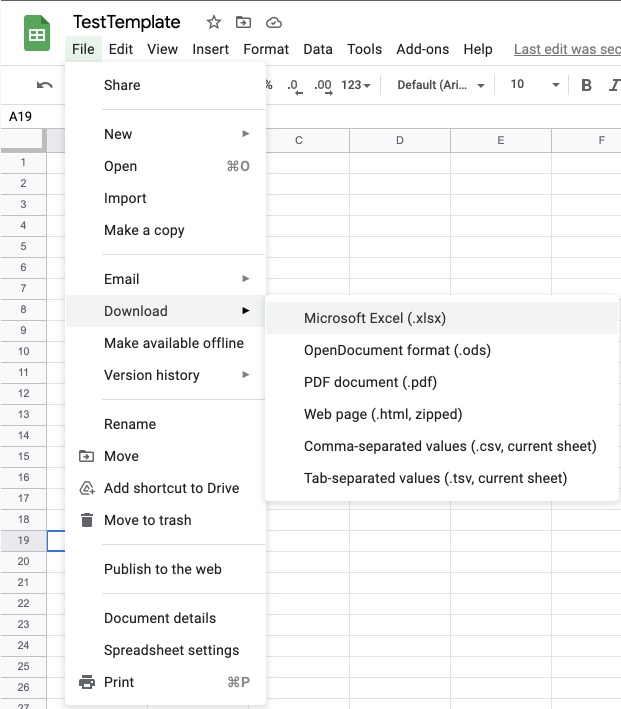
Task: Select row 12 header
Action: pyautogui.click(x=24, y=393)
